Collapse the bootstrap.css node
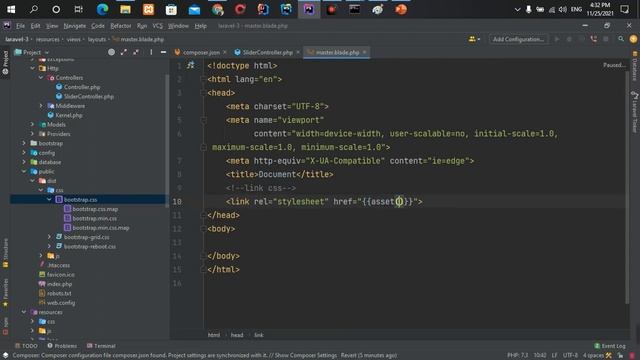640x360 pixels. (x=49, y=200)
